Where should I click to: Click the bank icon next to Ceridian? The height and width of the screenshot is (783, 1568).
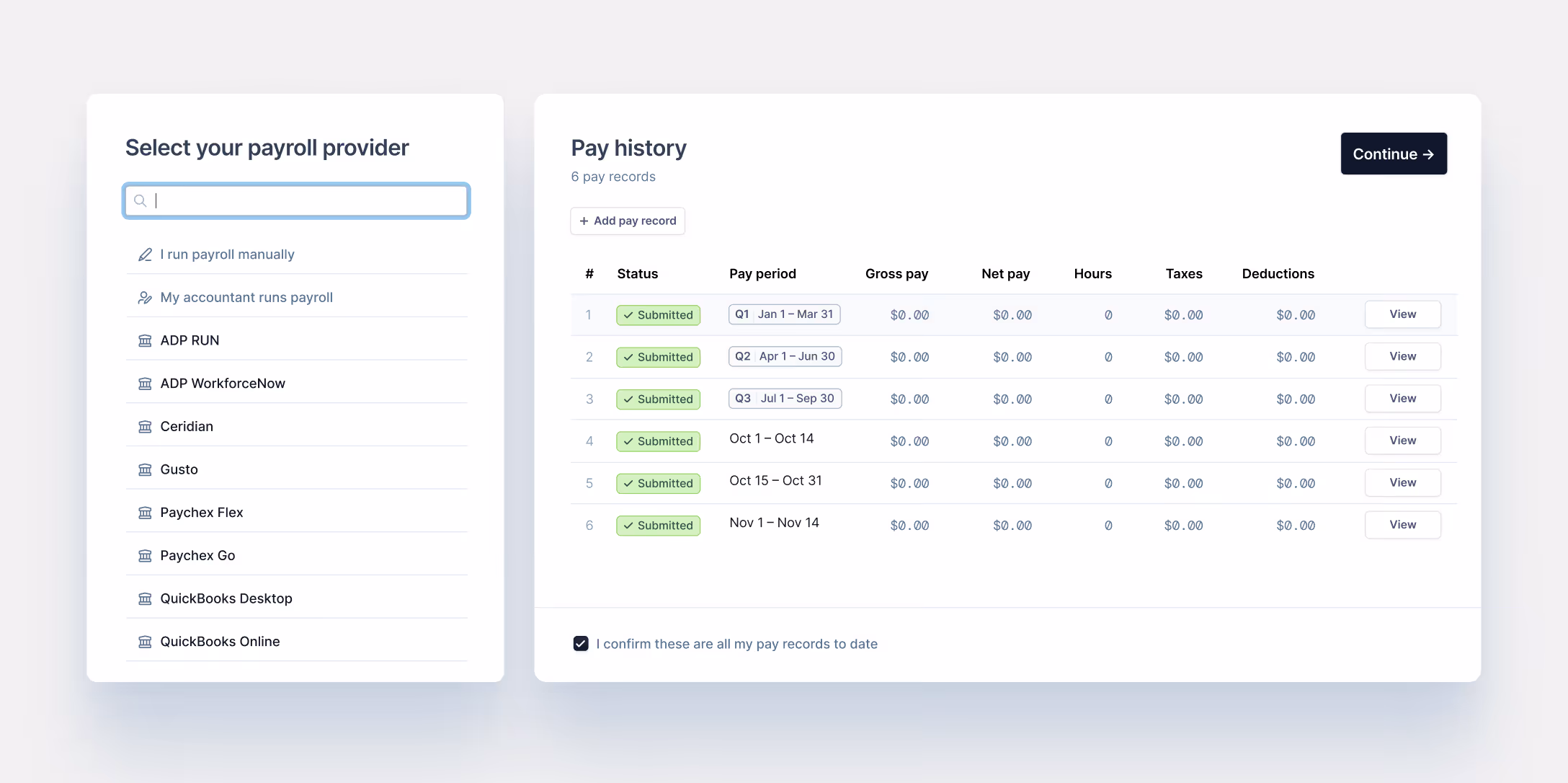coord(145,427)
